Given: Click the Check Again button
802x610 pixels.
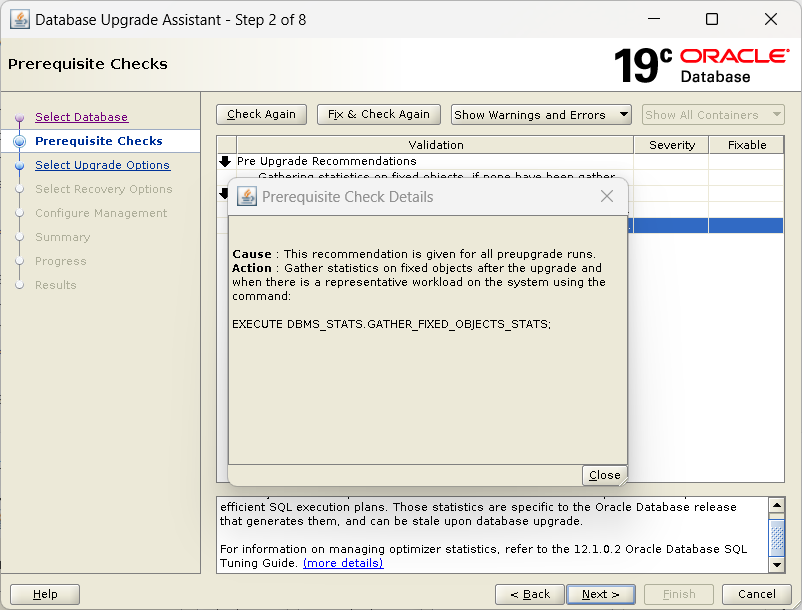Looking at the screenshot, I should [x=261, y=114].
